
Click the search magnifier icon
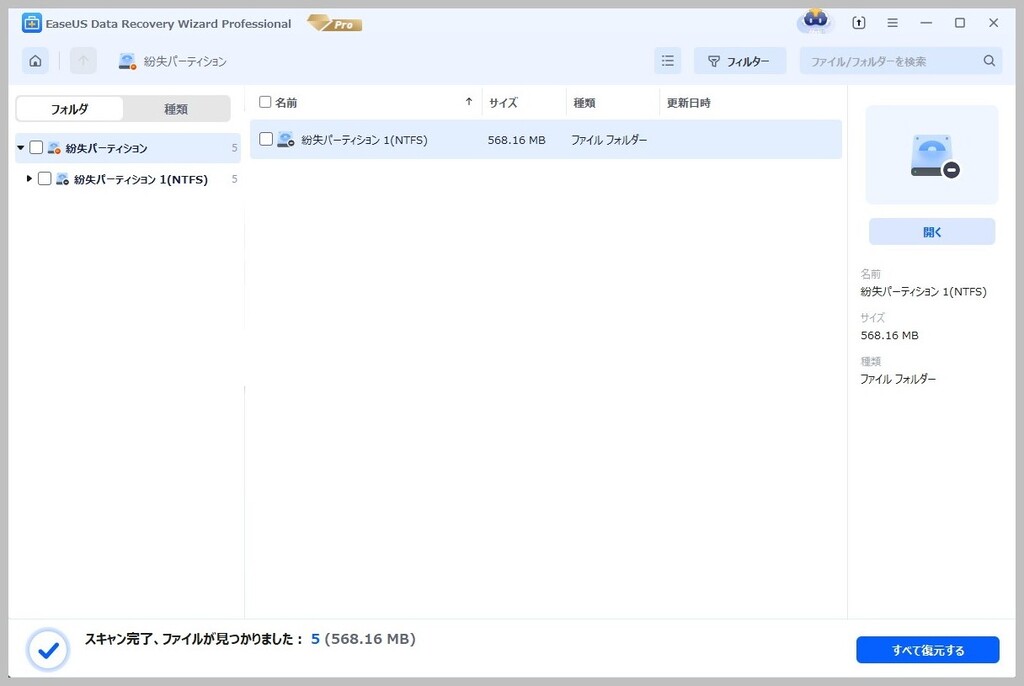click(x=989, y=61)
